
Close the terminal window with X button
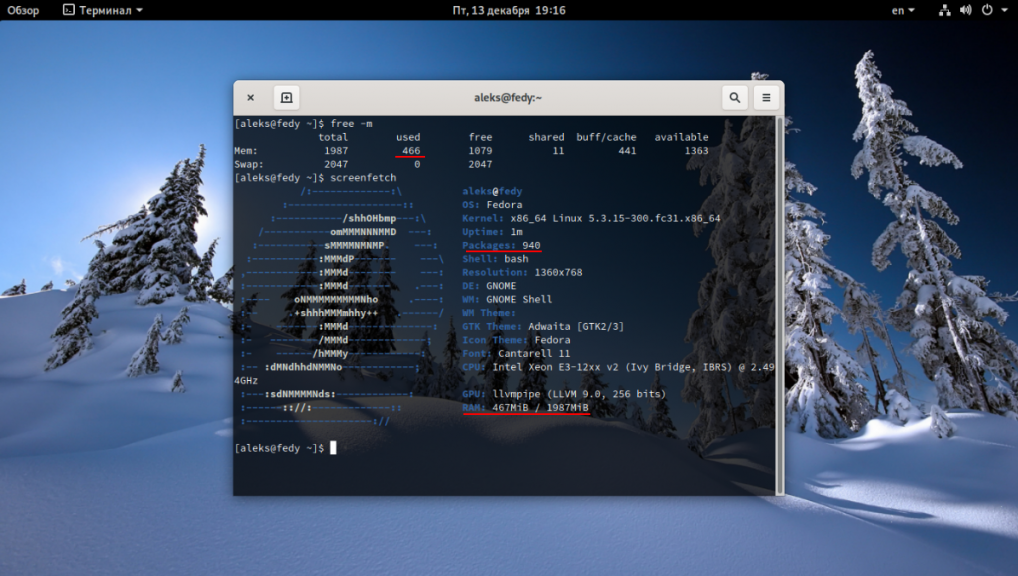(x=250, y=98)
